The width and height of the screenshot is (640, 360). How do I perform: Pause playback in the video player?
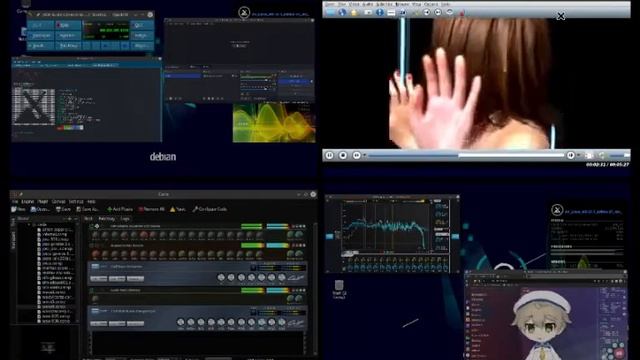(x=329, y=155)
